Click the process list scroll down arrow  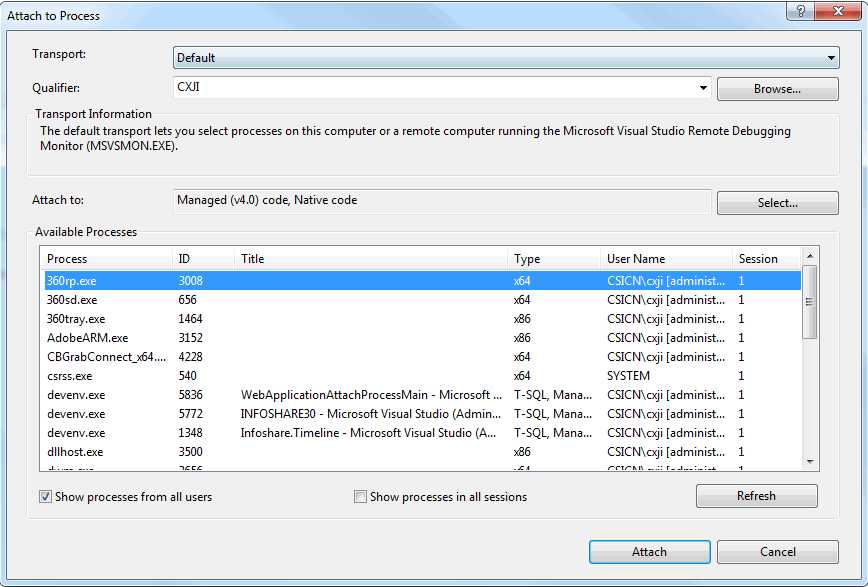pyautogui.click(x=809, y=462)
